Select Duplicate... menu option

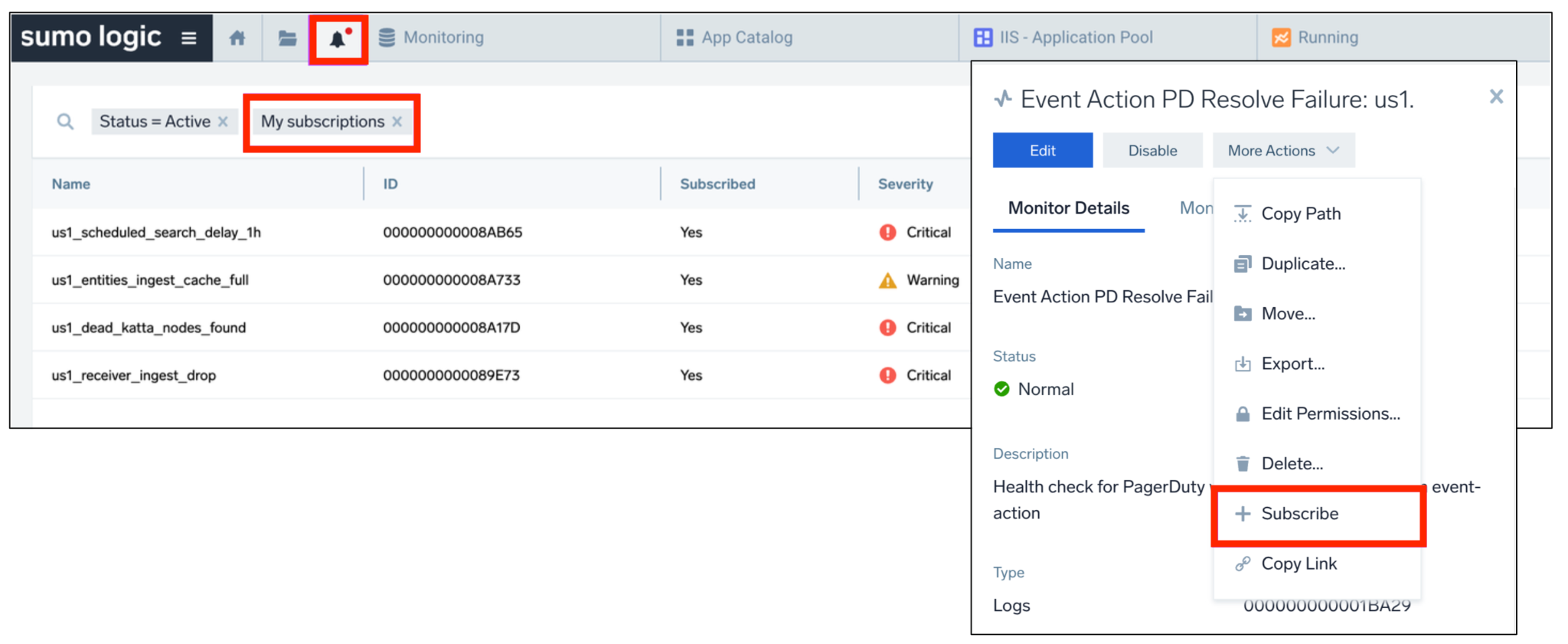[1302, 264]
